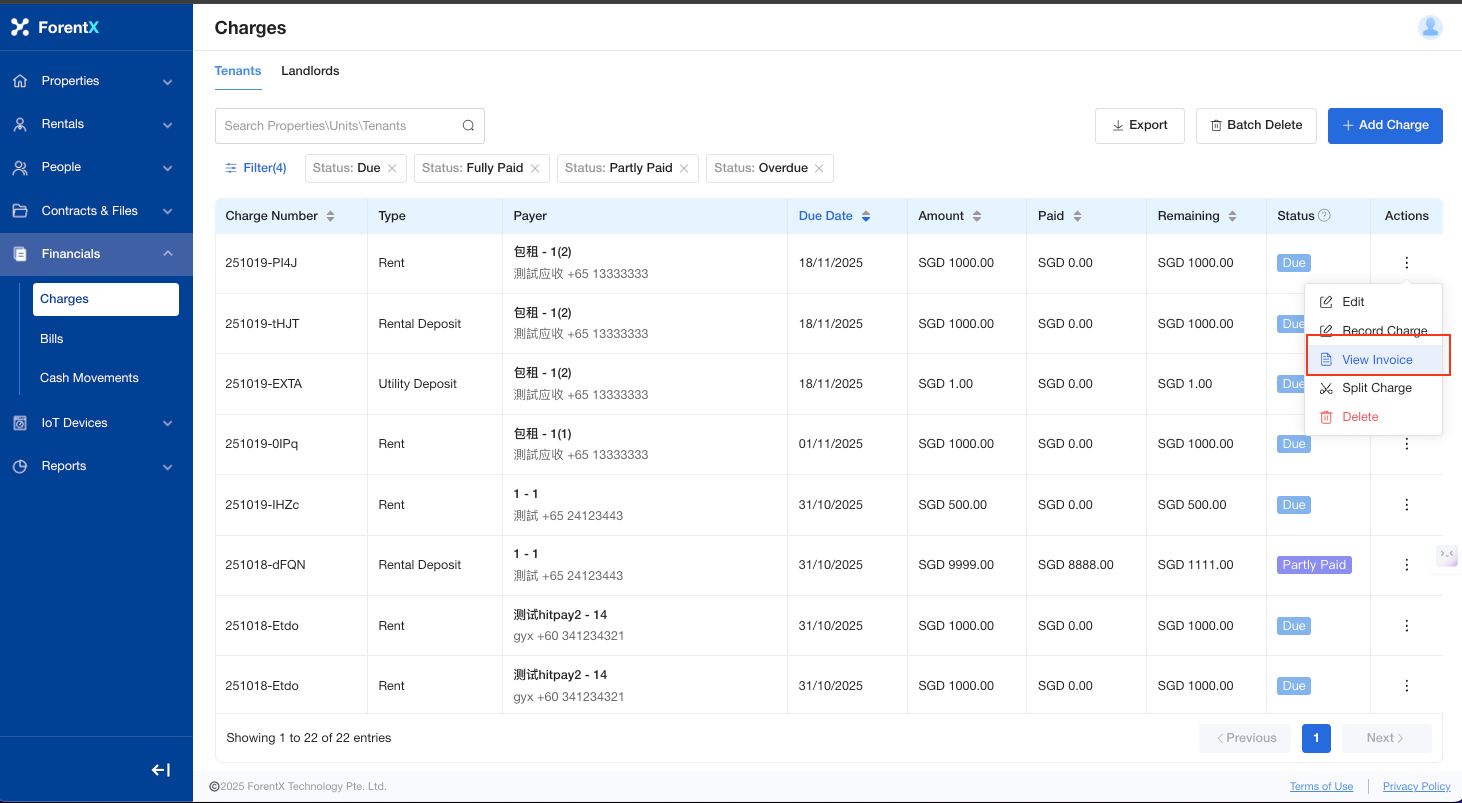Remove the Status: Overdue filter chip
The height and width of the screenshot is (803, 1462).
tap(819, 168)
